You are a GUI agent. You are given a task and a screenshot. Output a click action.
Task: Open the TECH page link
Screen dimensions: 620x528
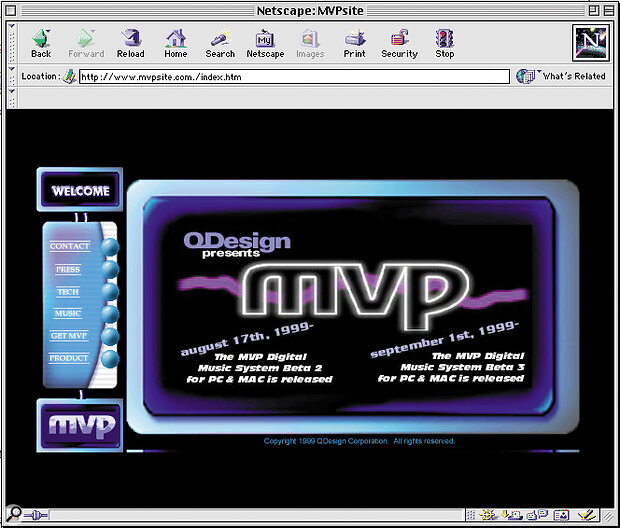pyautogui.click(x=68, y=292)
